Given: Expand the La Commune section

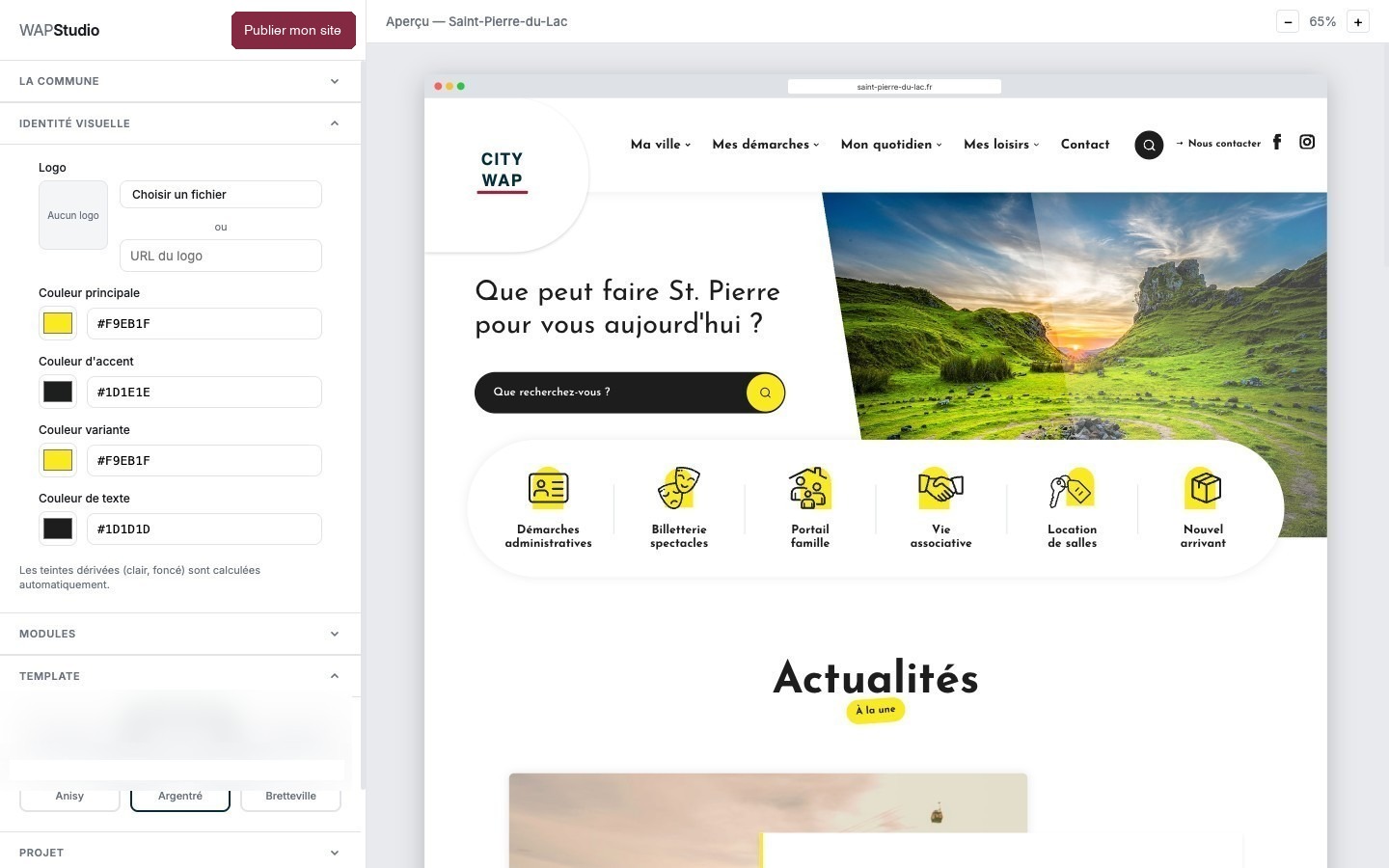Looking at the screenshot, I should tap(180, 81).
